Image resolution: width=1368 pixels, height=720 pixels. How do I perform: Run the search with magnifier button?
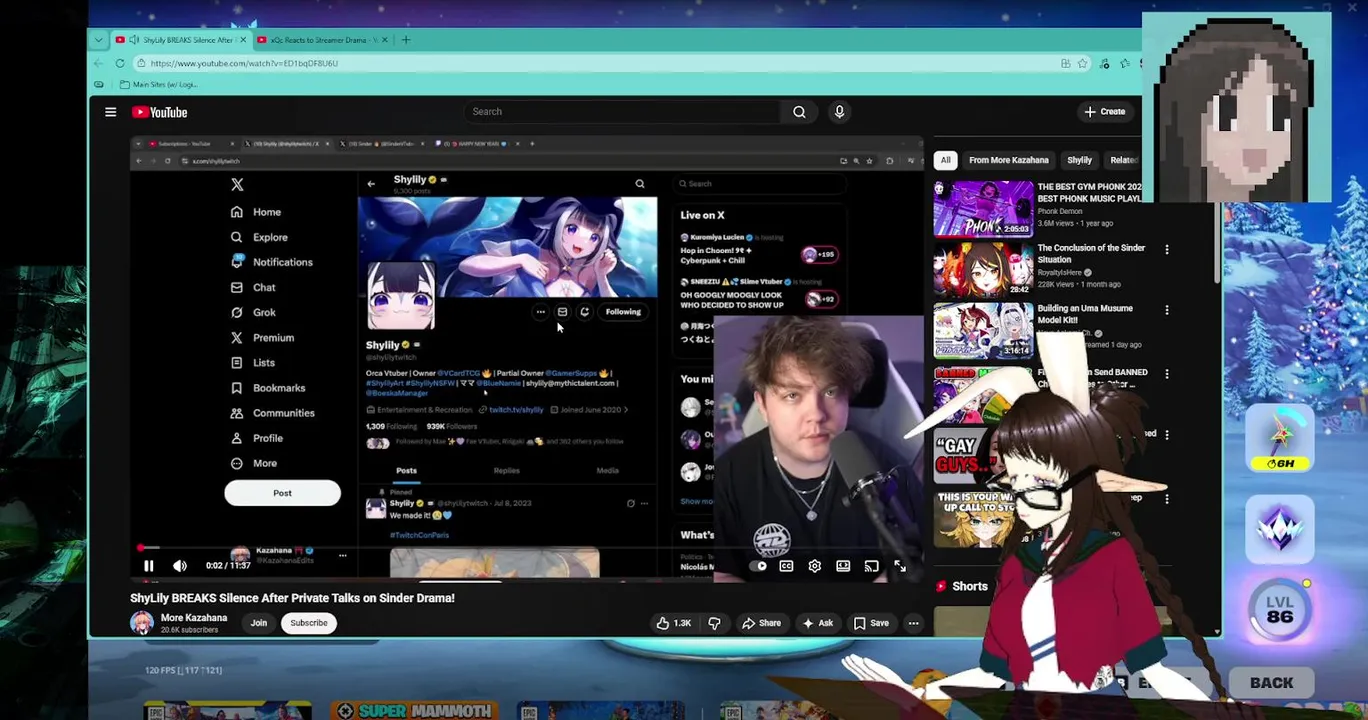pyautogui.click(x=799, y=112)
